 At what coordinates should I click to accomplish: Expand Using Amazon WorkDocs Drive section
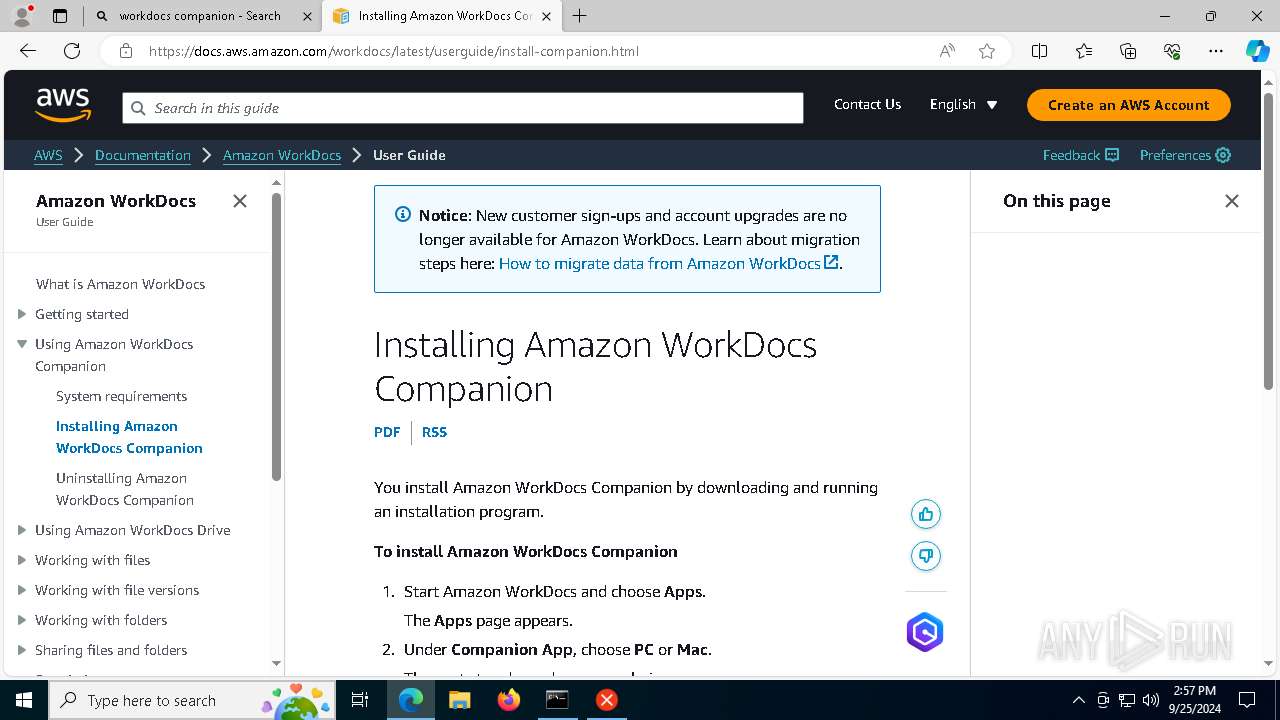point(22,530)
